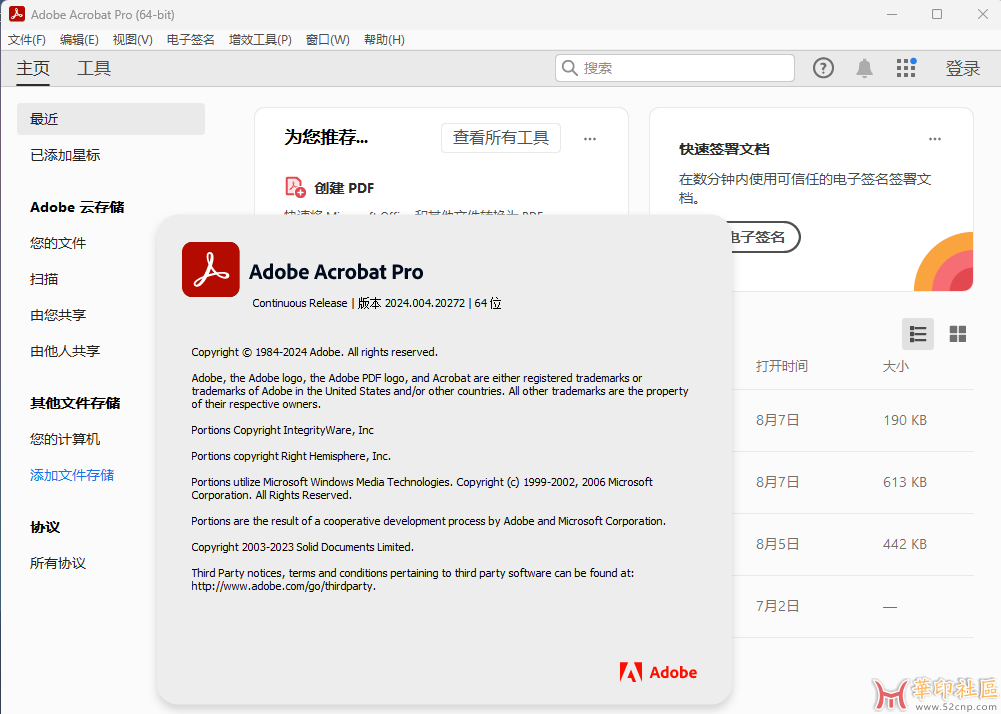Open the apps grid icon
The width and height of the screenshot is (1001, 714).
point(906,68)
